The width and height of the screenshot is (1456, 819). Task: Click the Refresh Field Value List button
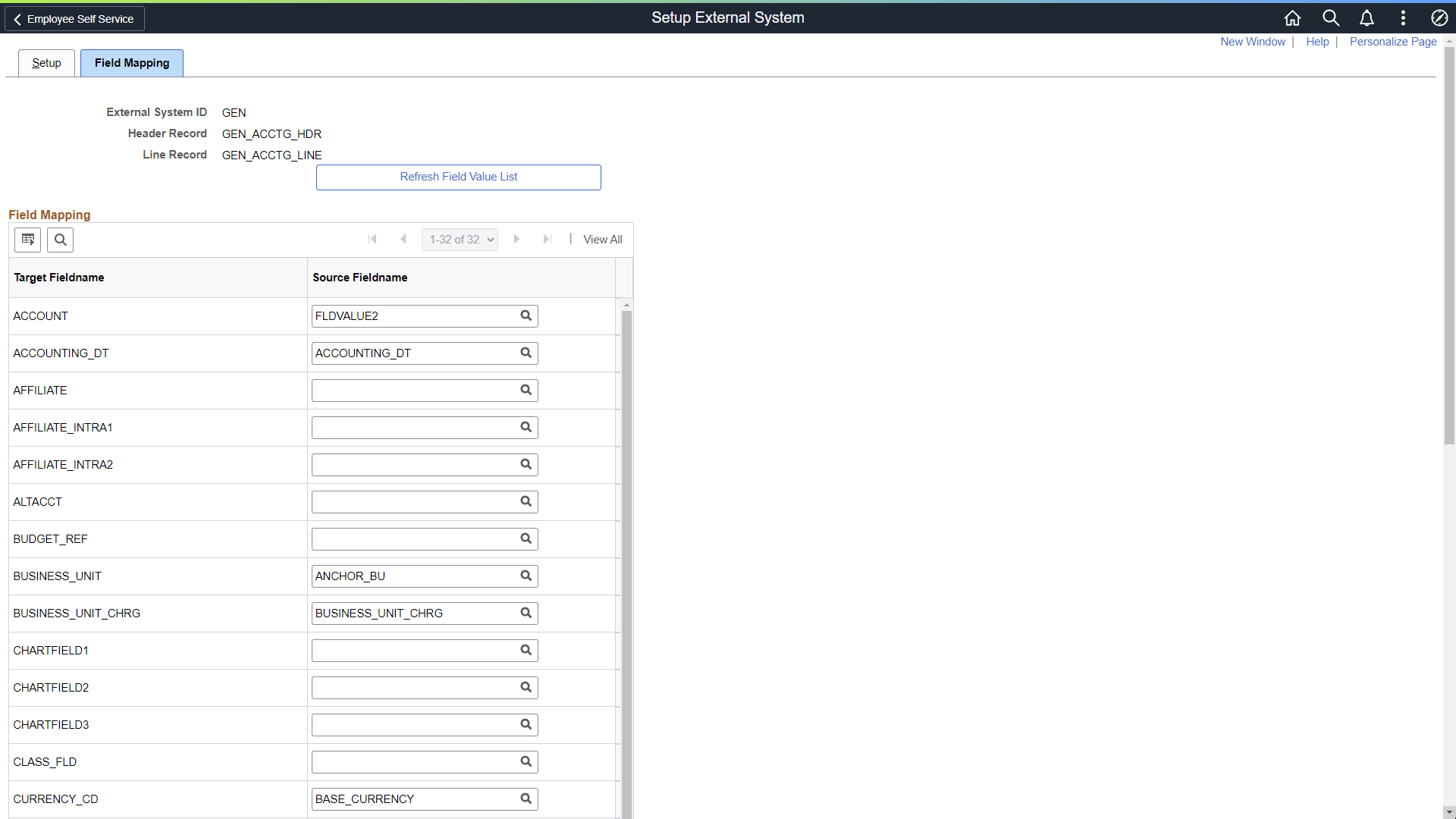click(x=458, y=176)
